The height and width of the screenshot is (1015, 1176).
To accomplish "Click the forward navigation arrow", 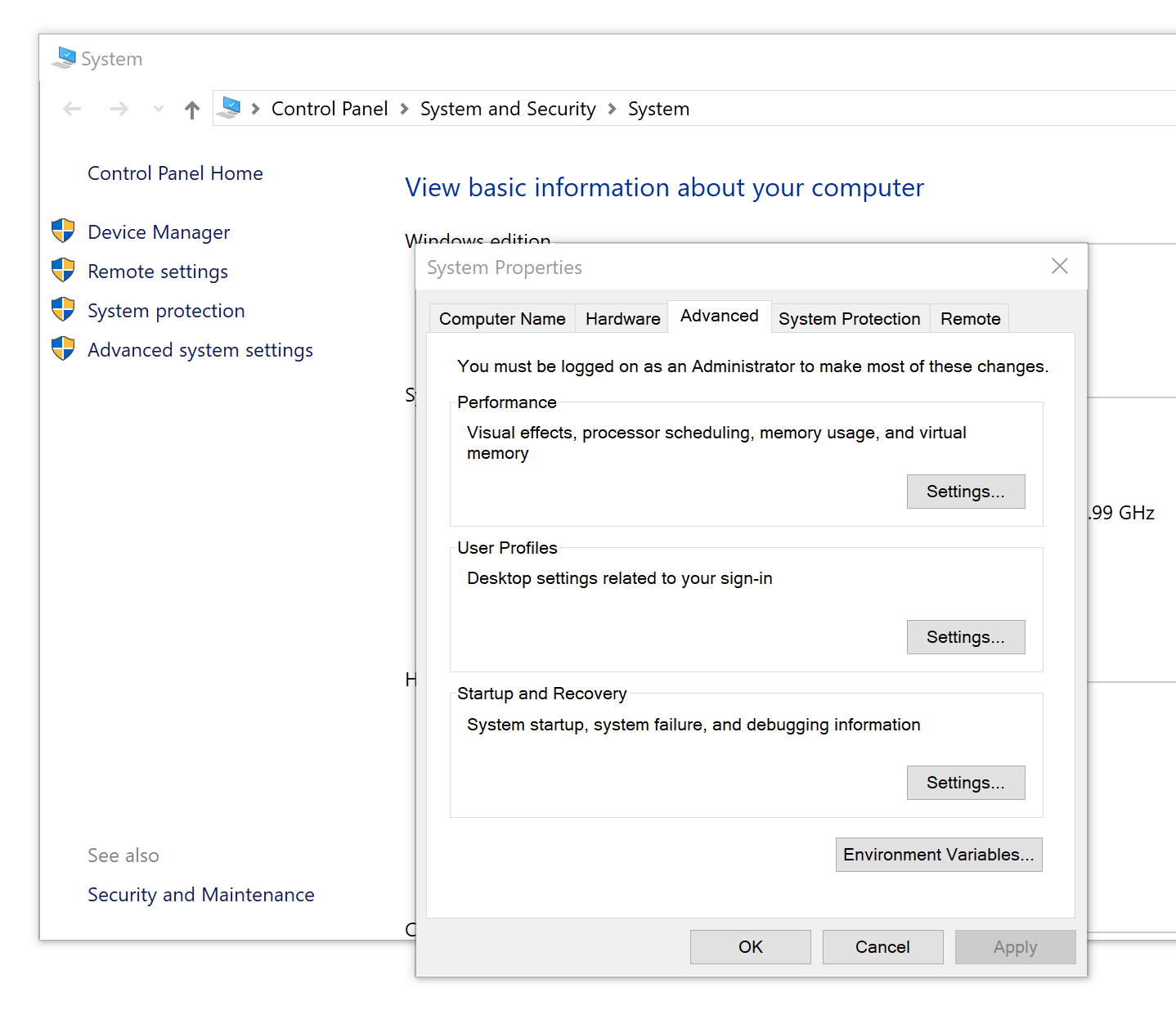I will (x=119, y=108).
